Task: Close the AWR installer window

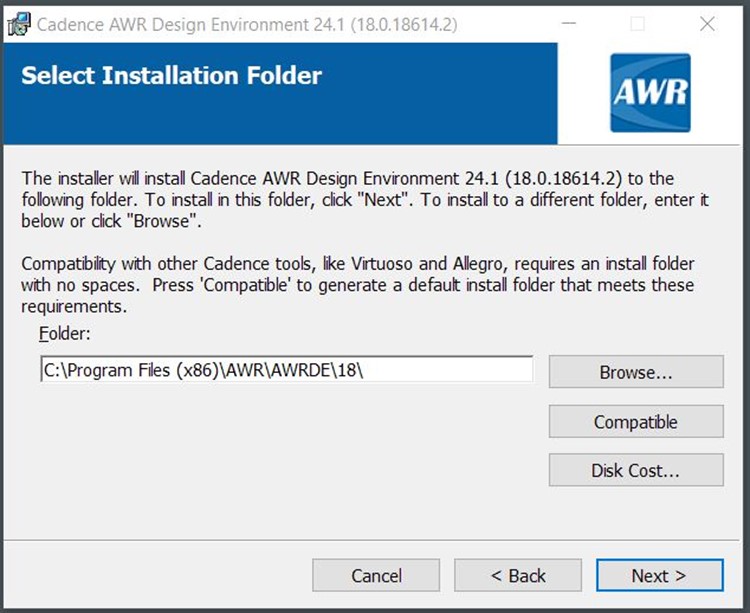Action: [707, 23]
